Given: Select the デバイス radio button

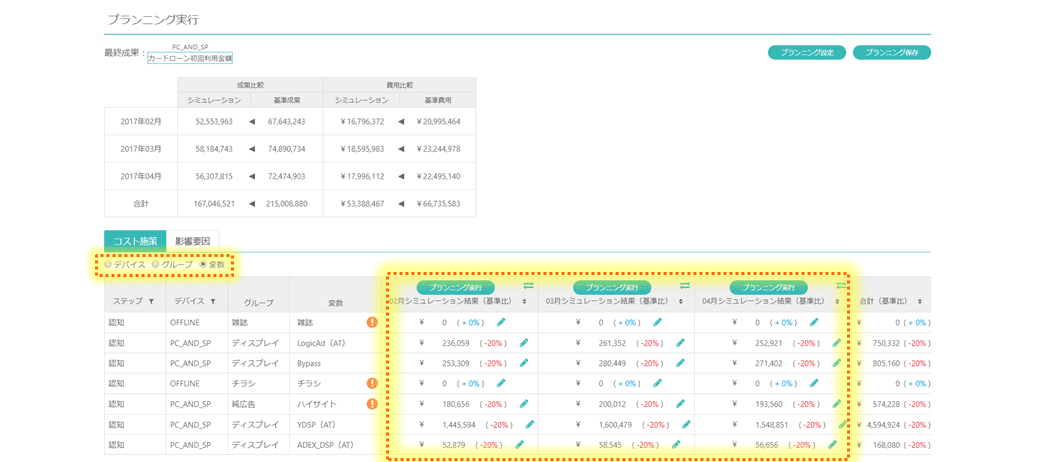Looking at the screenshot, I should tap(109, 265).
